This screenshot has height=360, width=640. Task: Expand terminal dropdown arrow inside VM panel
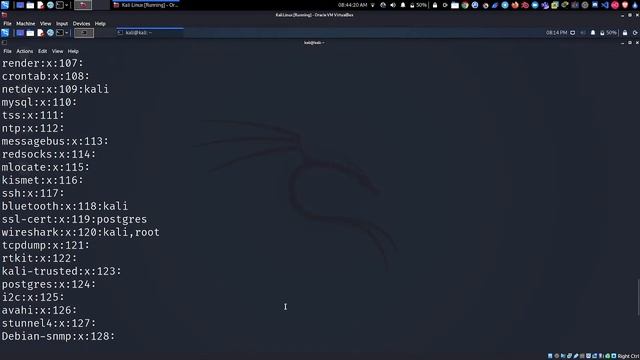click(67, 33)
